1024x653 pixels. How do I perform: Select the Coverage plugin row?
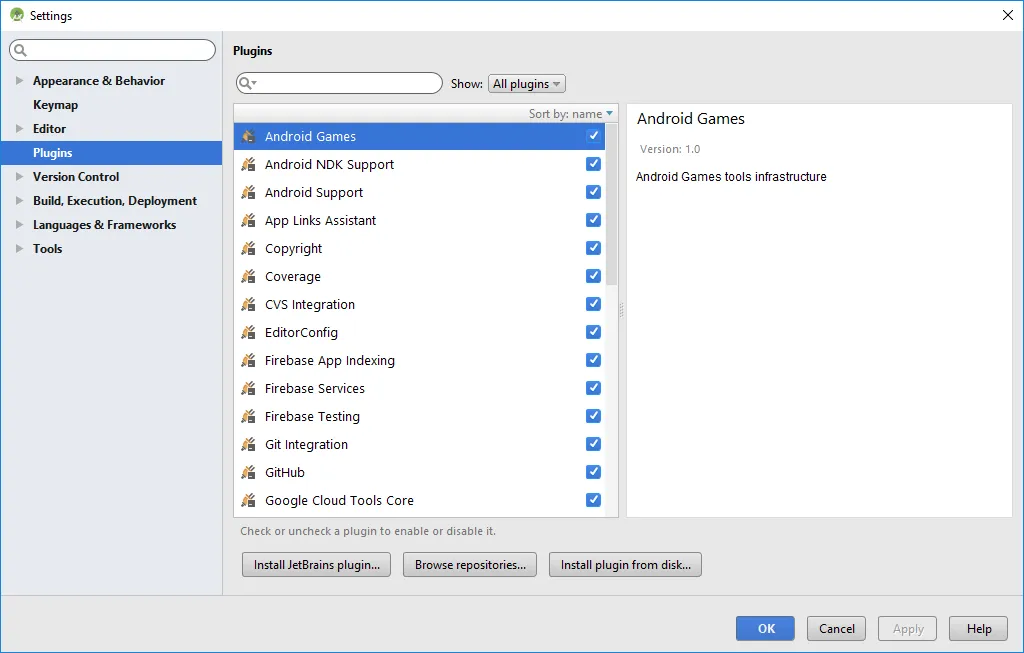(419, 277)
